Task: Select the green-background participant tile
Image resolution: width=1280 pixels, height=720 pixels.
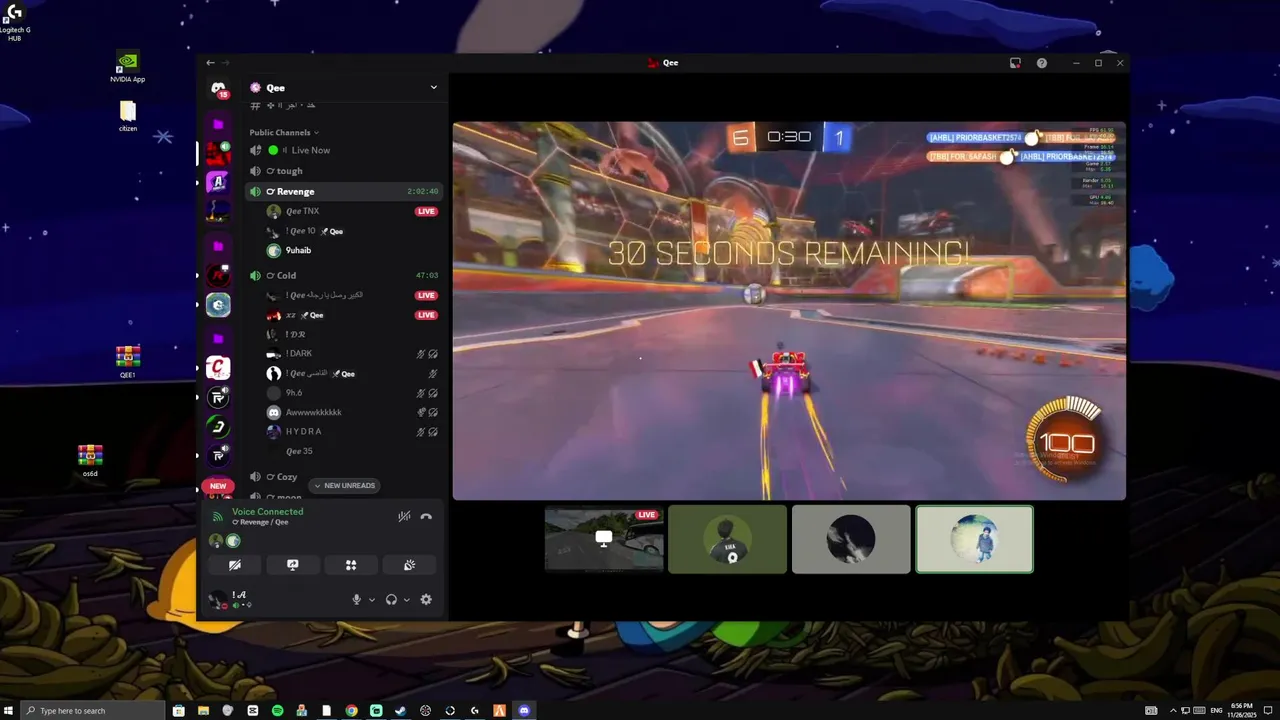Action: click(x=727, y=540)
